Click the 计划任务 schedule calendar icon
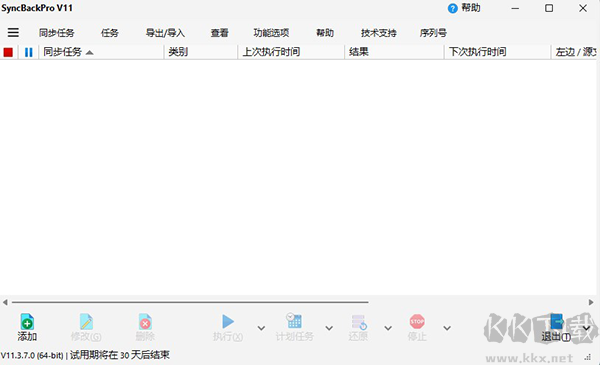 (x=294, y=321)
